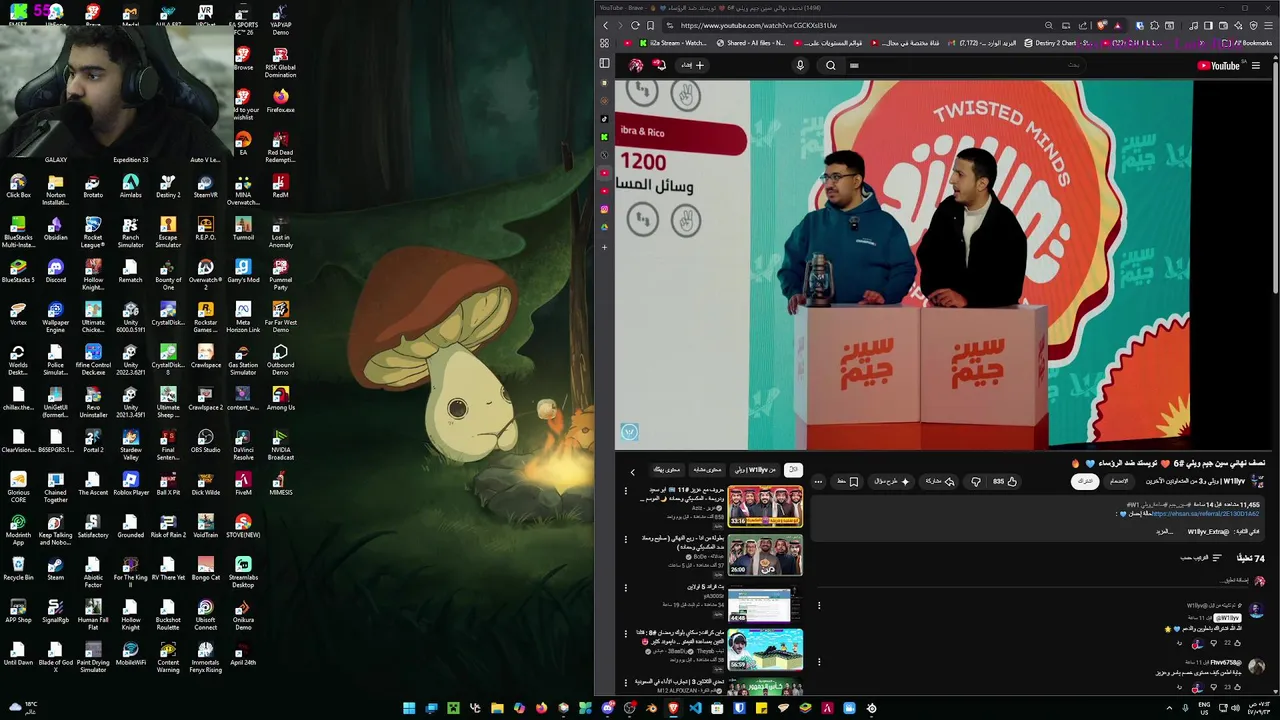
Task: Like the comment with 22 likes
Action: click(x=1237, y=643)
